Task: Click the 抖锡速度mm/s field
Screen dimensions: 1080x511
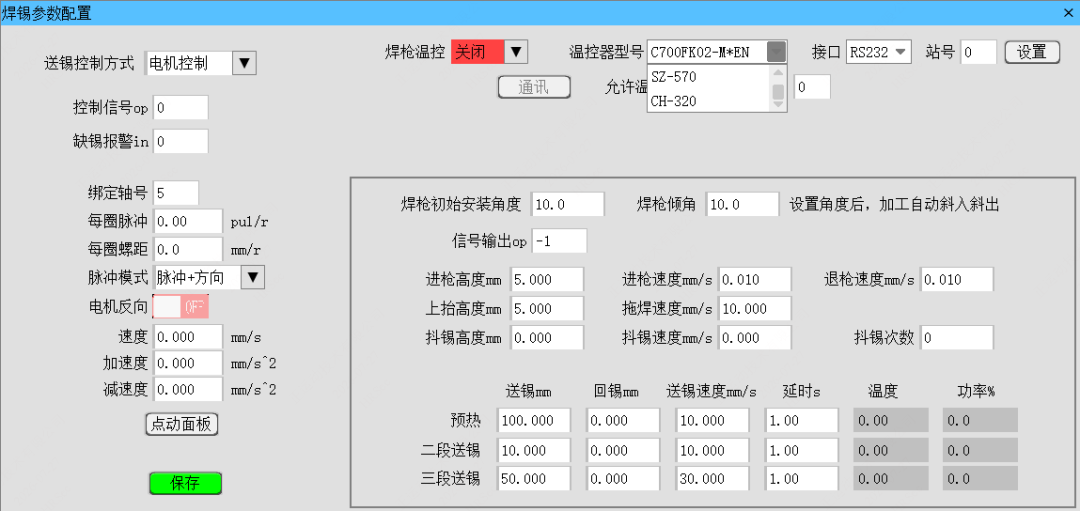Action: click(754, 337)
